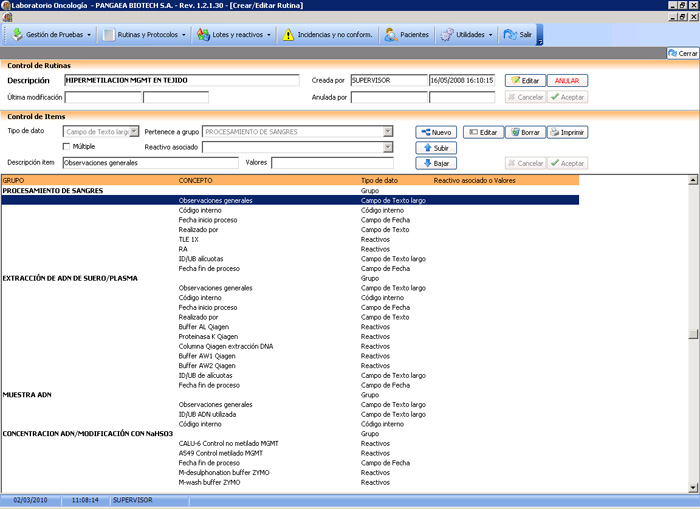The width and height of the screenshot is (700, 509).
Task: Click the Utilidades gears icon
Action: 447,34
